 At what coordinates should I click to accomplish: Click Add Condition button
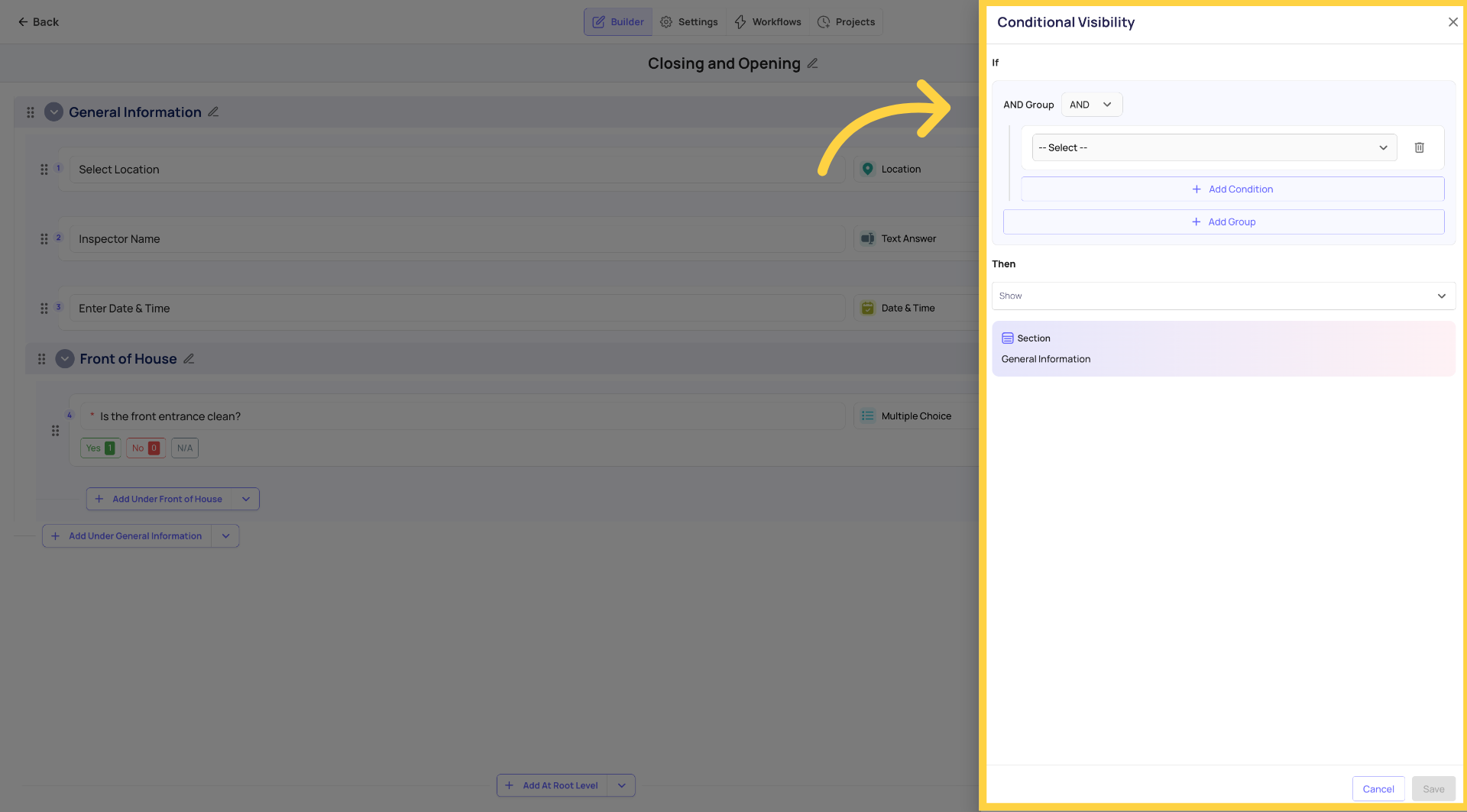pos(1232,189)
